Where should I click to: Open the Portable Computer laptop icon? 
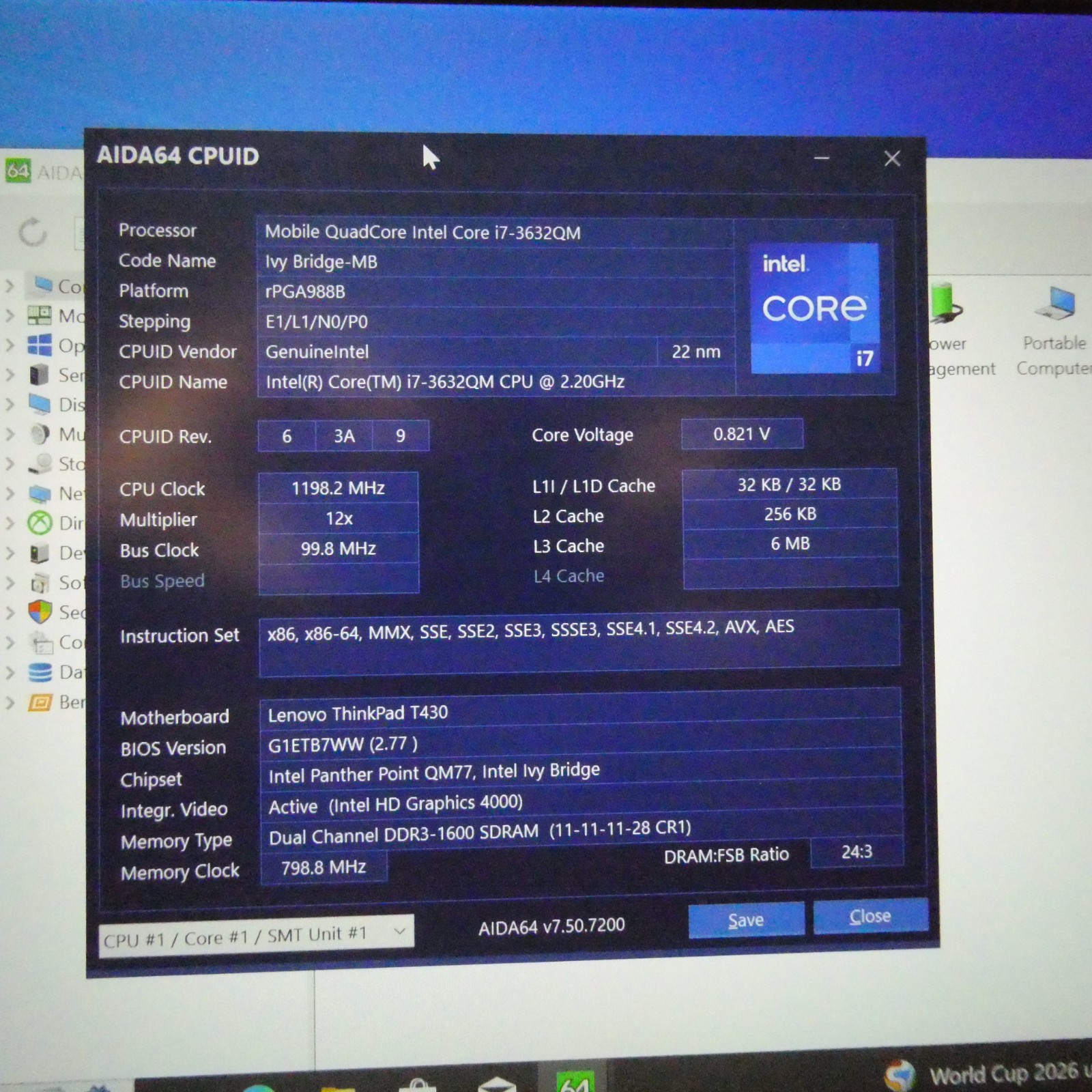[1056, 303]
